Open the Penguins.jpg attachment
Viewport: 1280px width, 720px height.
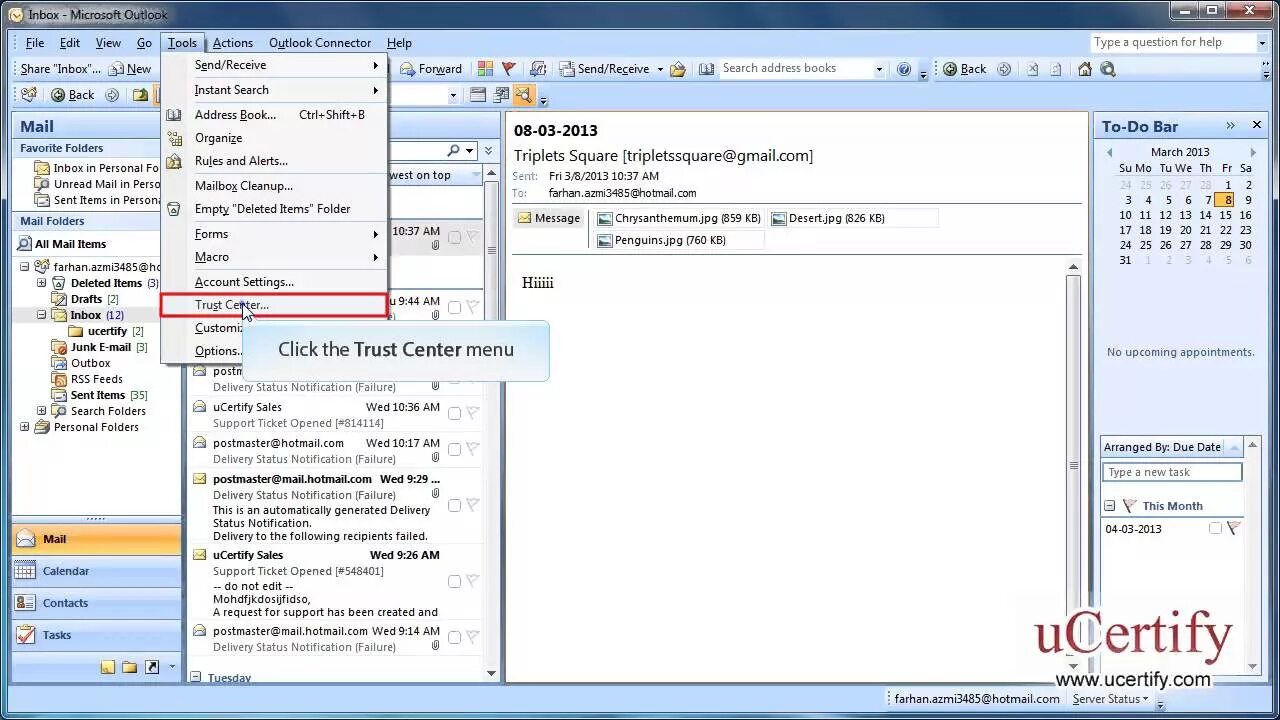tap(661, 240)
